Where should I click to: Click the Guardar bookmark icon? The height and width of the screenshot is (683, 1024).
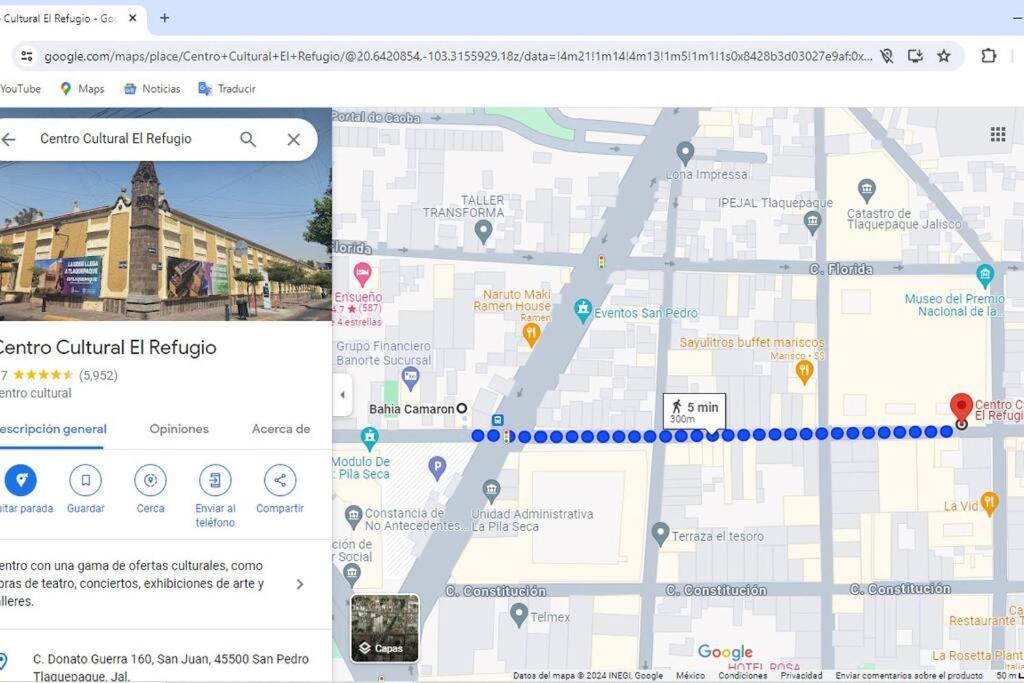pos(86,481)
